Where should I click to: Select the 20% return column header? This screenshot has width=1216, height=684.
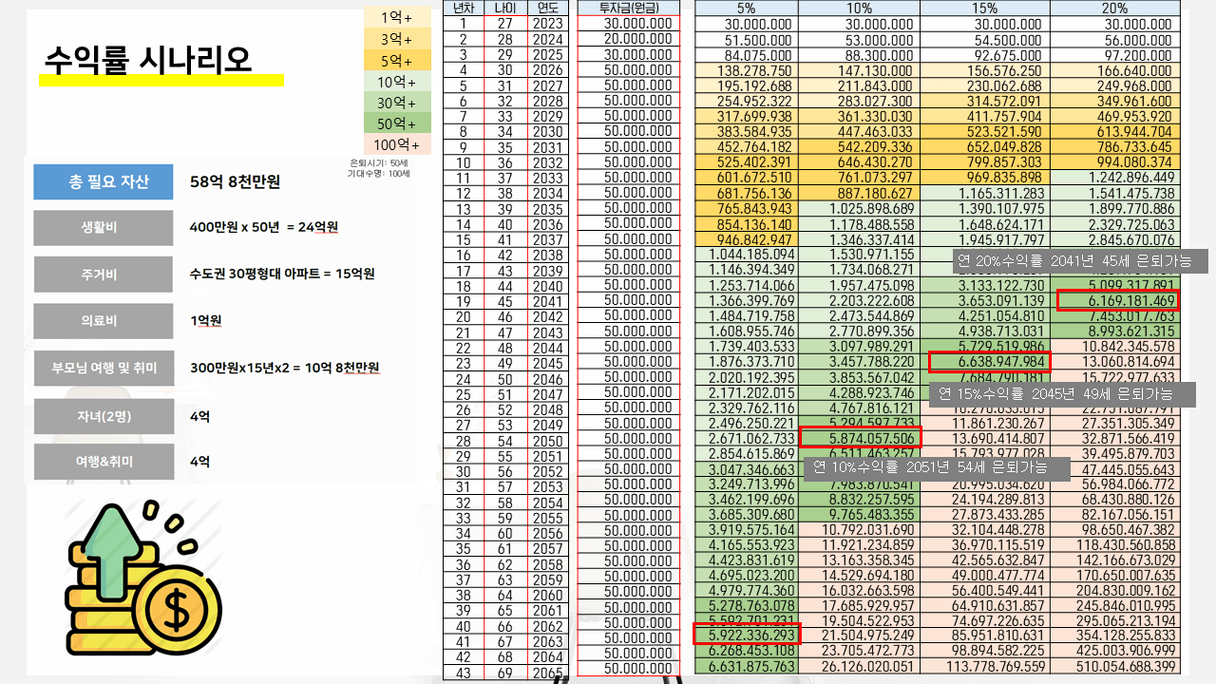[x=1114, y=8]
